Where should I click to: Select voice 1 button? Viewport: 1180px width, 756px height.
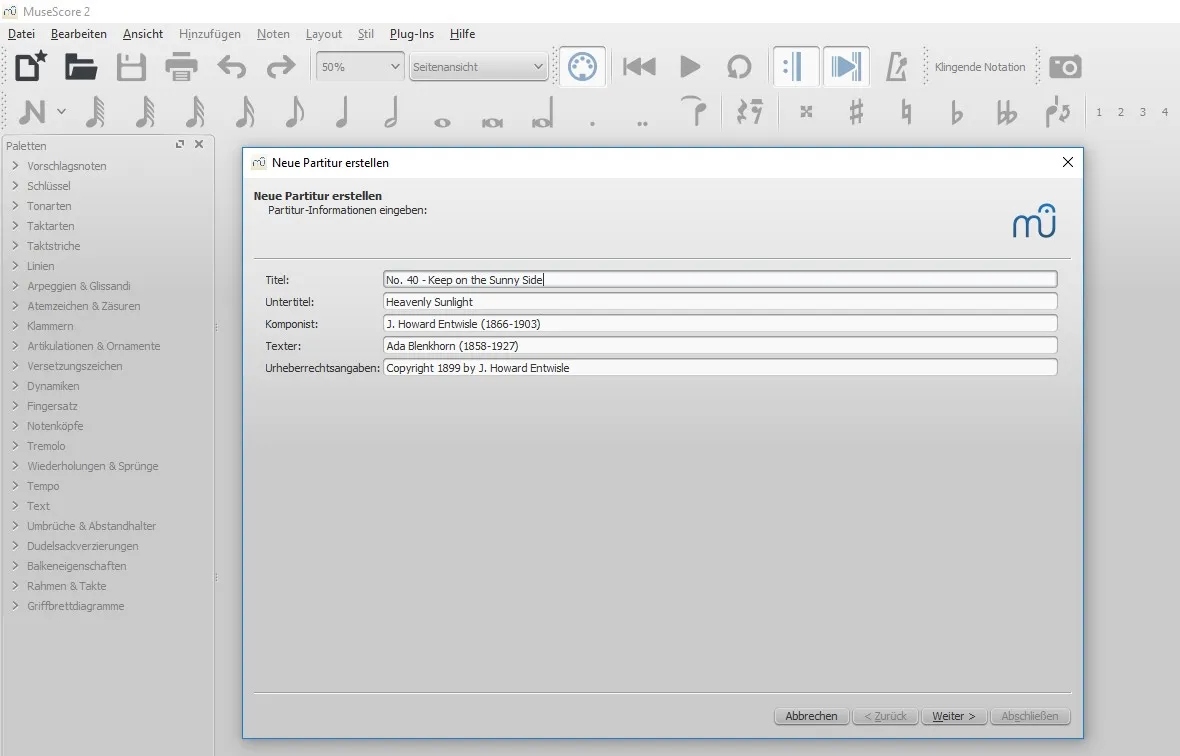[x=1099, y=112]
